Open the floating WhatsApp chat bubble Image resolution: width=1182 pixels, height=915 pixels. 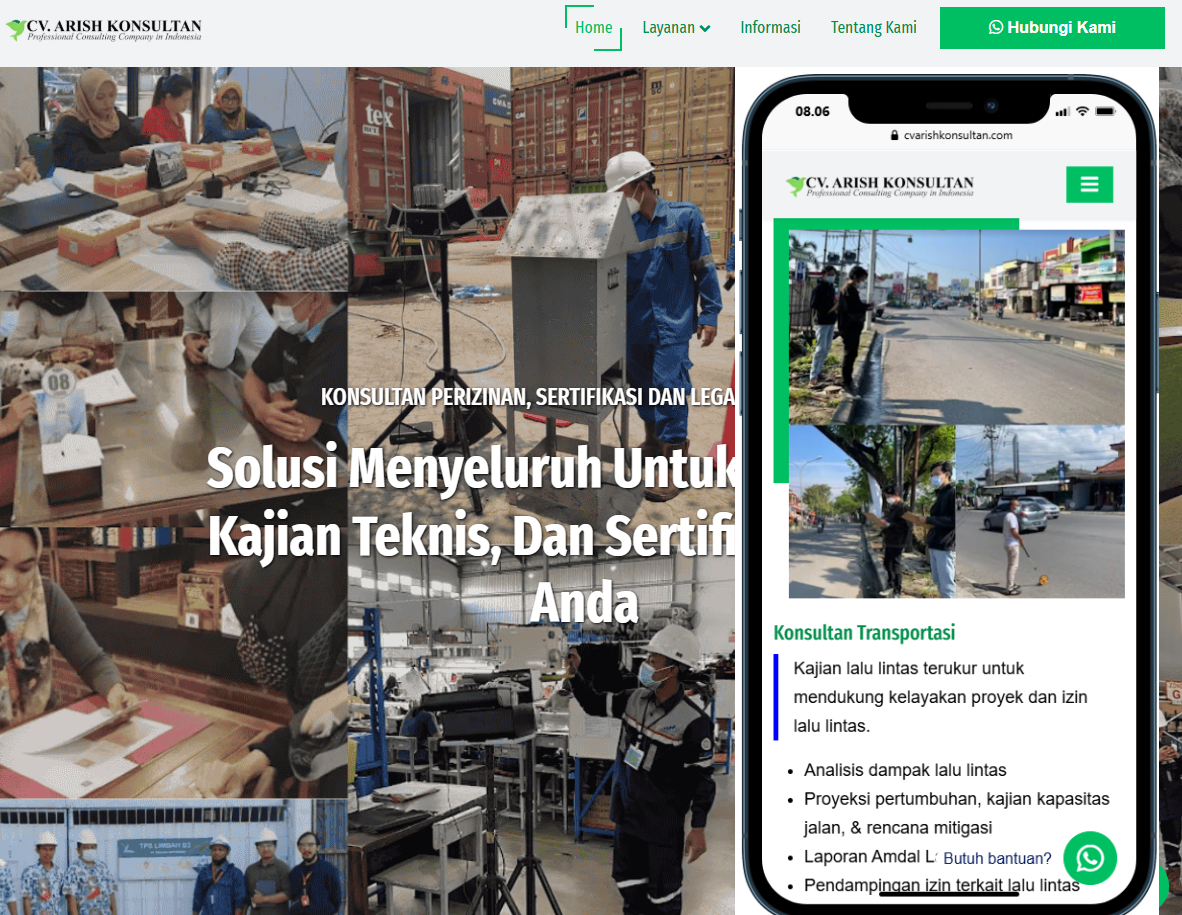[x=1089, y=858]
